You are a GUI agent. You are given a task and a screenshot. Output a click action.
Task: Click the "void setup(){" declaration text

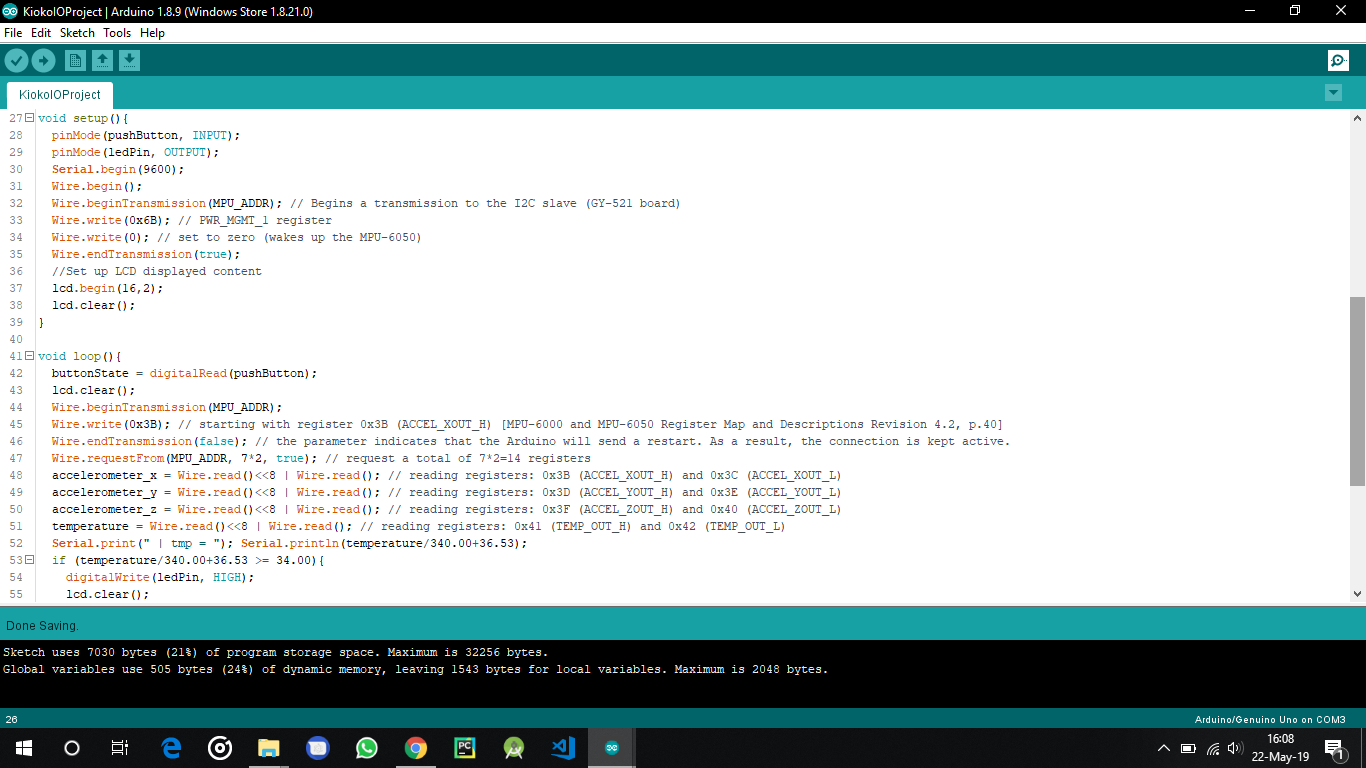[x=83, y=118]
